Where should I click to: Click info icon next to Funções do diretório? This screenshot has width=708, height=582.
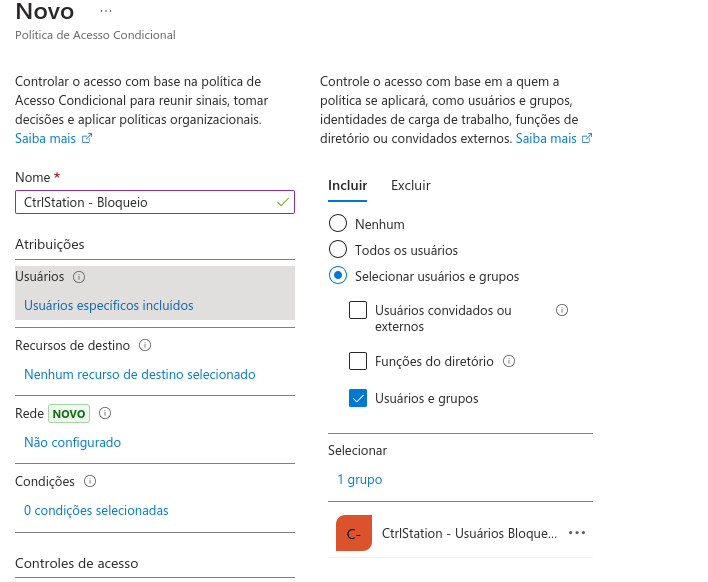tap(509, 361)
